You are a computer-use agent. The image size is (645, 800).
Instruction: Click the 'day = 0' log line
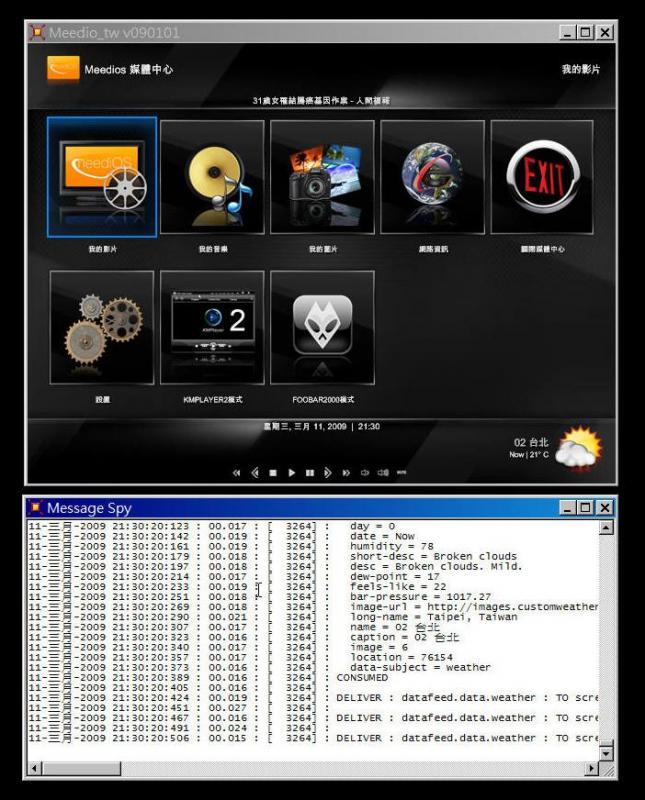[x=373, y=526]
